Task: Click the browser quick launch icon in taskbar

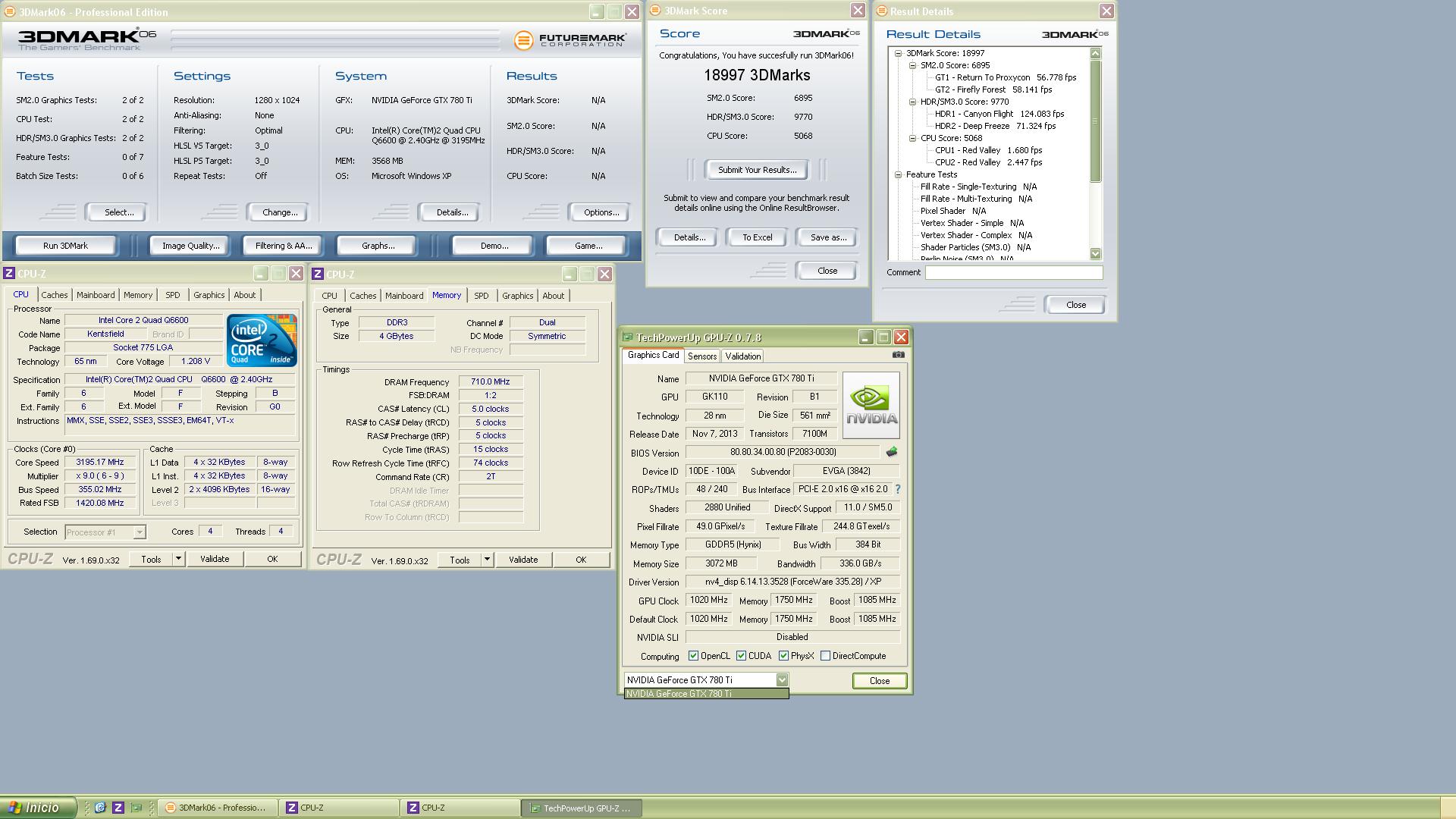Action: 100,808
